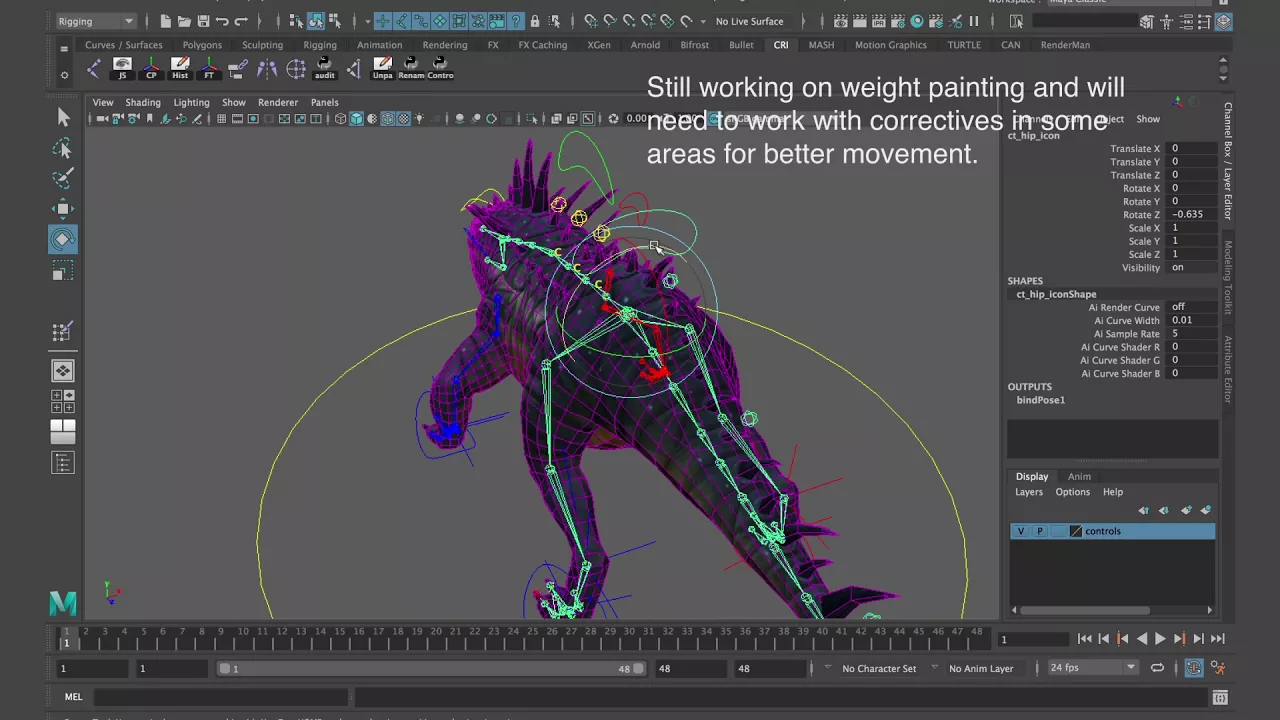
Task: Open the shelf options gear menu
Action: [64, 75]
